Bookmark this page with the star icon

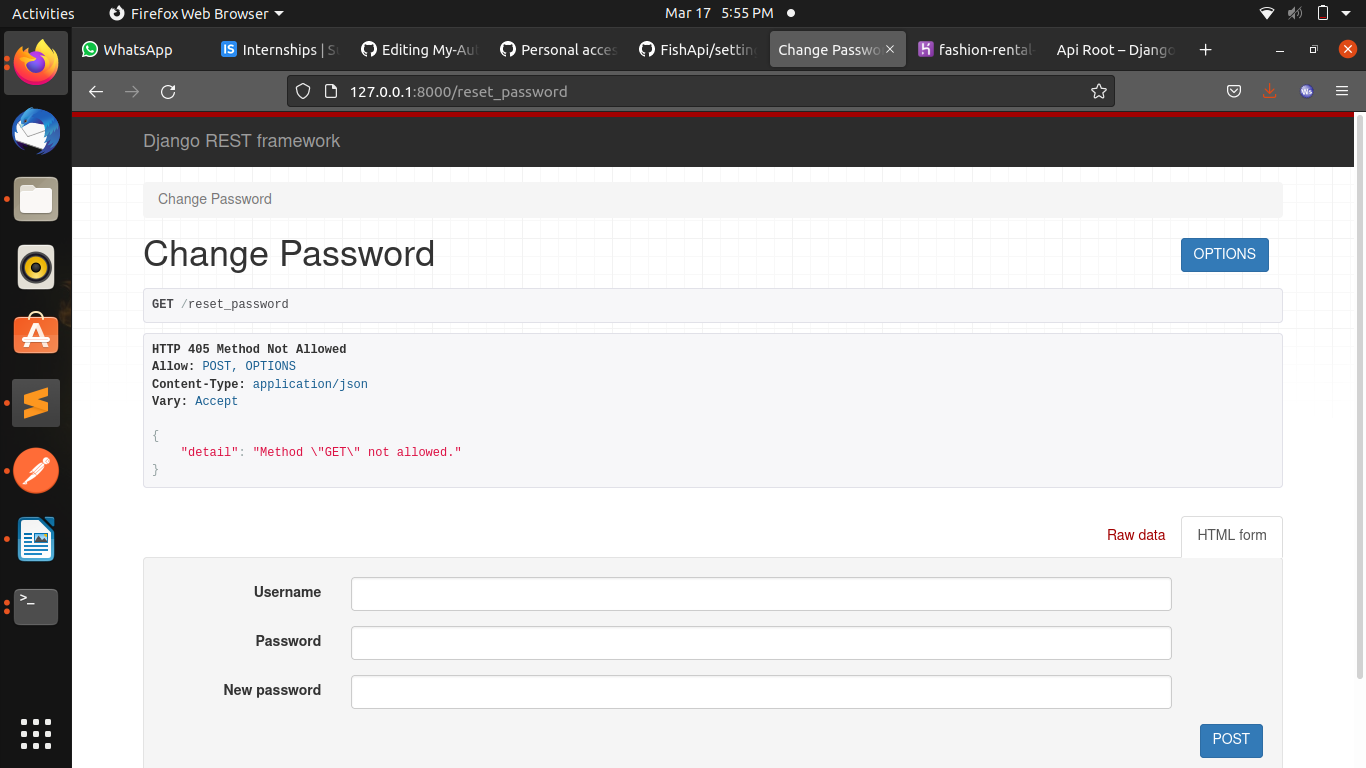(1099, 90)
